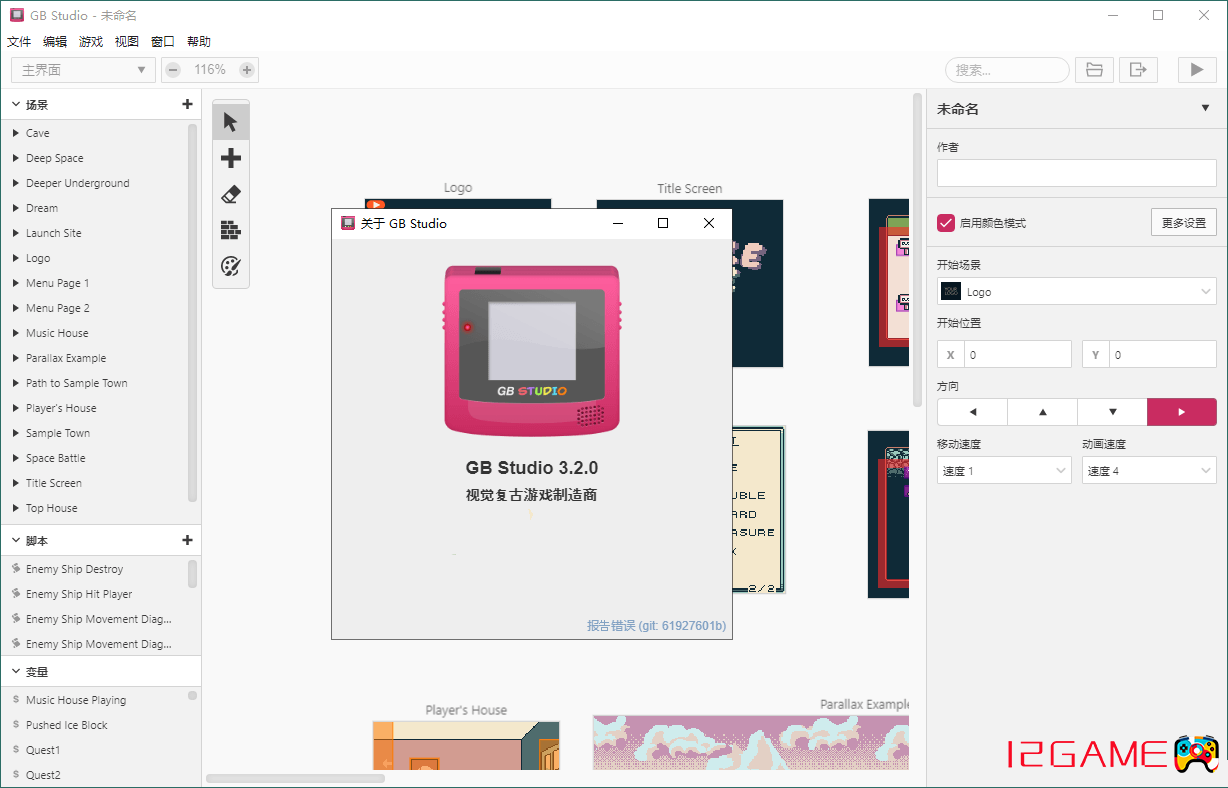Zoom in with the plus button
Image resolution: width=1228 pixels, height=788 pixels.
247,70
